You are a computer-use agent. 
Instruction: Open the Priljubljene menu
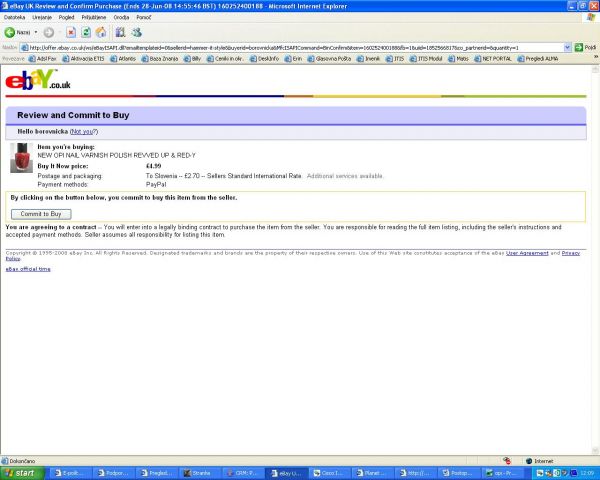(94, 17)
